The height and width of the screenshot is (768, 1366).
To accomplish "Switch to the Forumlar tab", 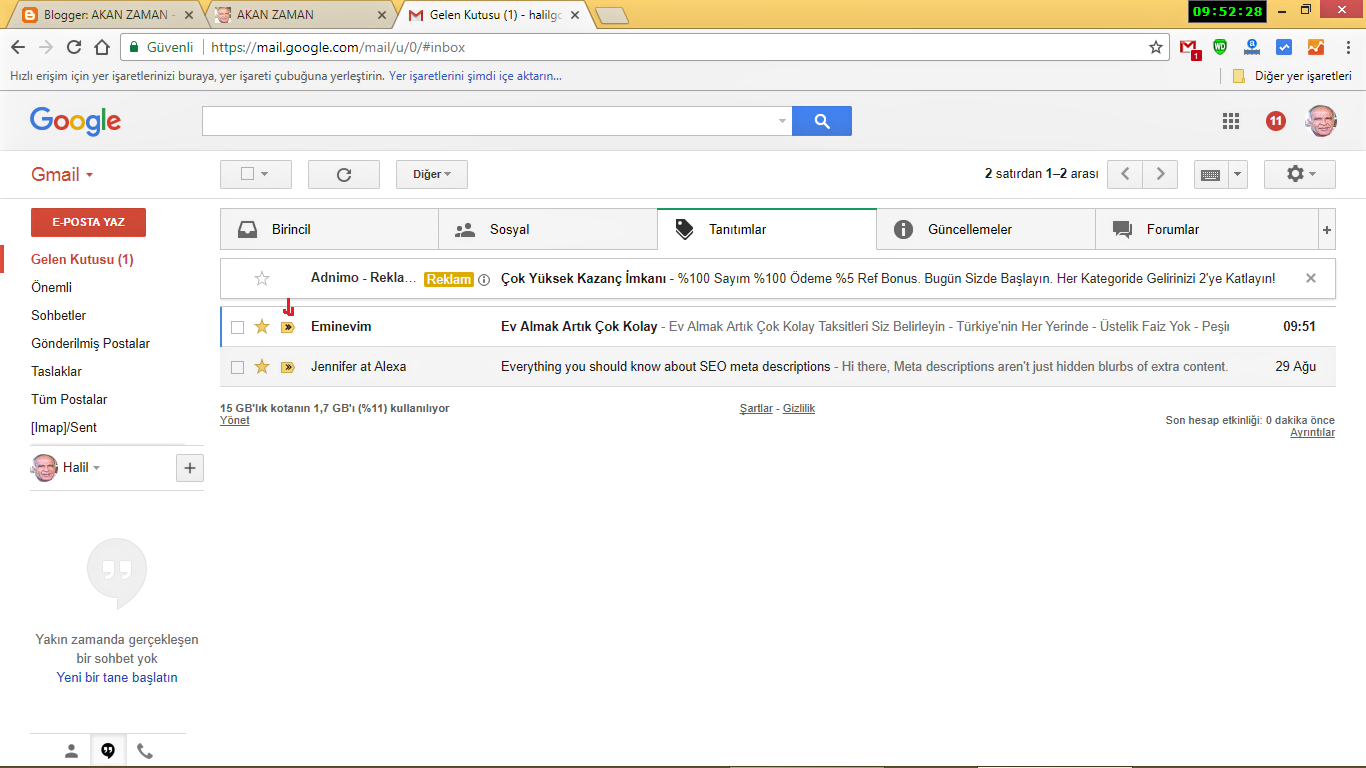I will click(x=1207, y=229).
